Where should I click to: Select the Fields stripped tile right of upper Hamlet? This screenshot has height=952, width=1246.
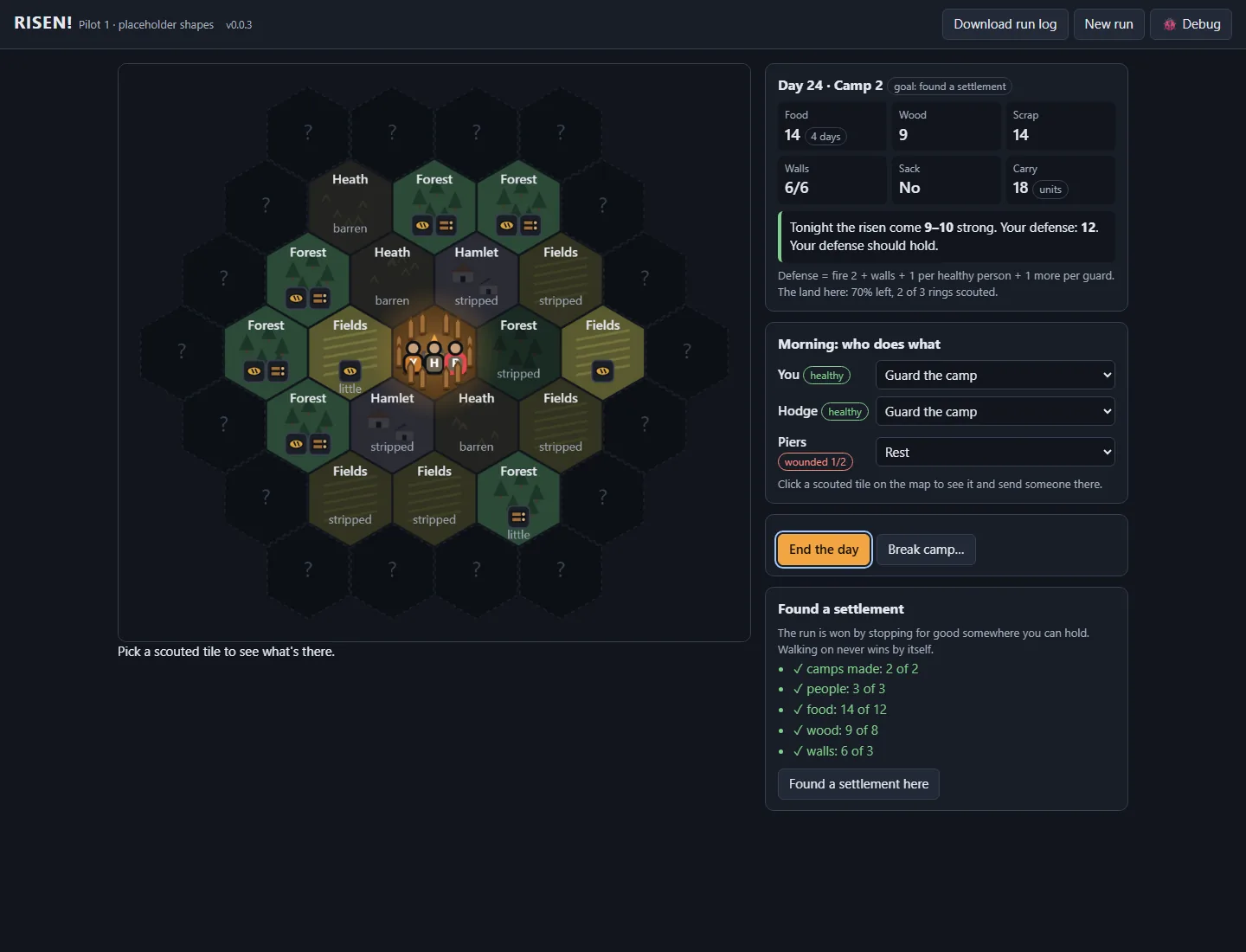(x=561, y=277)
